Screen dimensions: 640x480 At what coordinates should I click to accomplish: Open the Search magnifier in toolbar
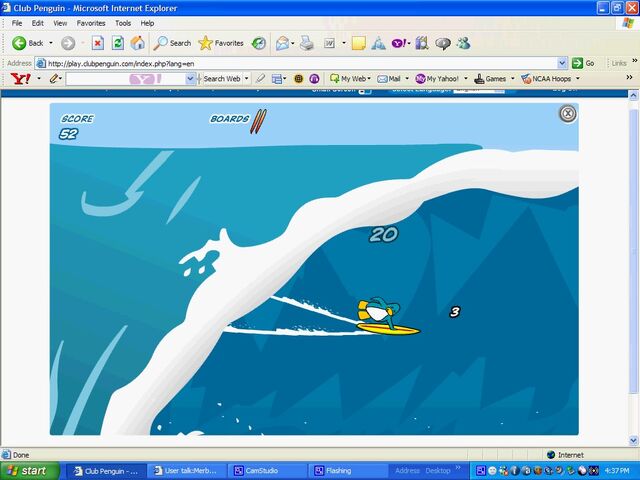pyautogui.click(x=172, y=43)
